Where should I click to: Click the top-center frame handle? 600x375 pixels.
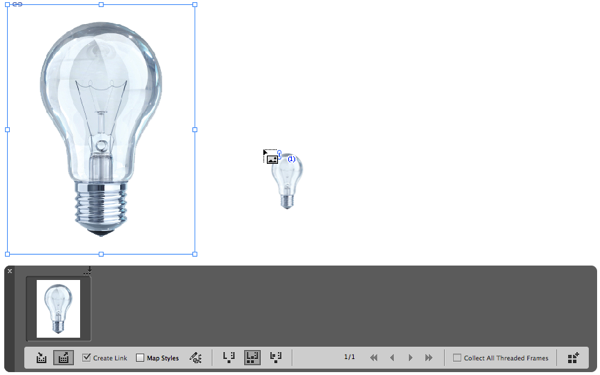point(101,5)
